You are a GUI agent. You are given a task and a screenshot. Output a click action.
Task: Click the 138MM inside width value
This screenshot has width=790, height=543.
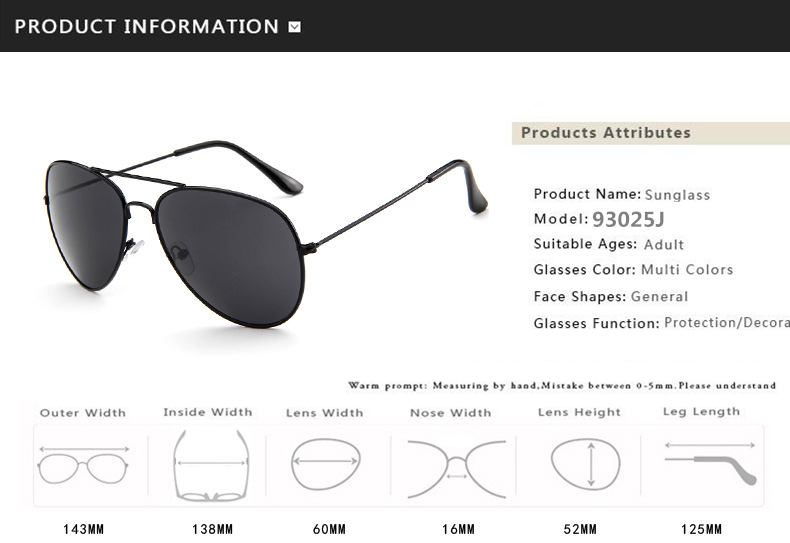(213, 529)
